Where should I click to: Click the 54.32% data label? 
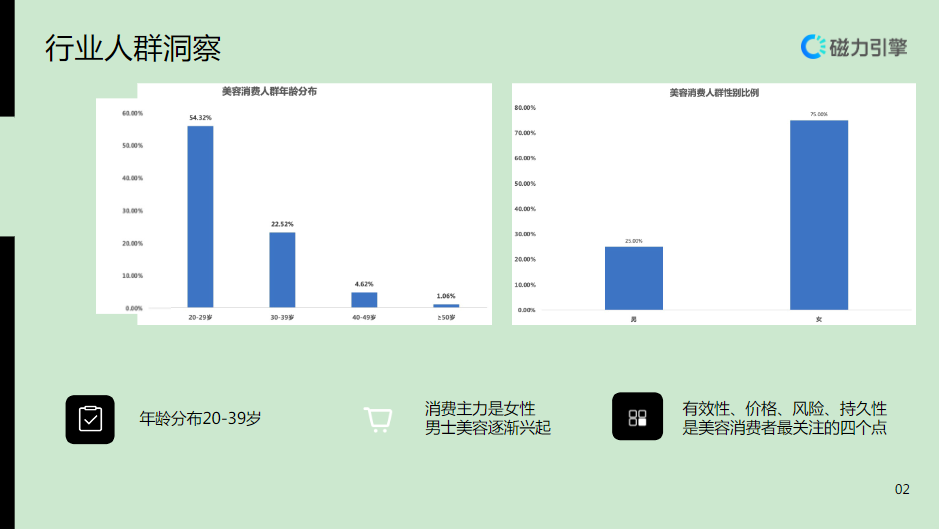[200, 118]
